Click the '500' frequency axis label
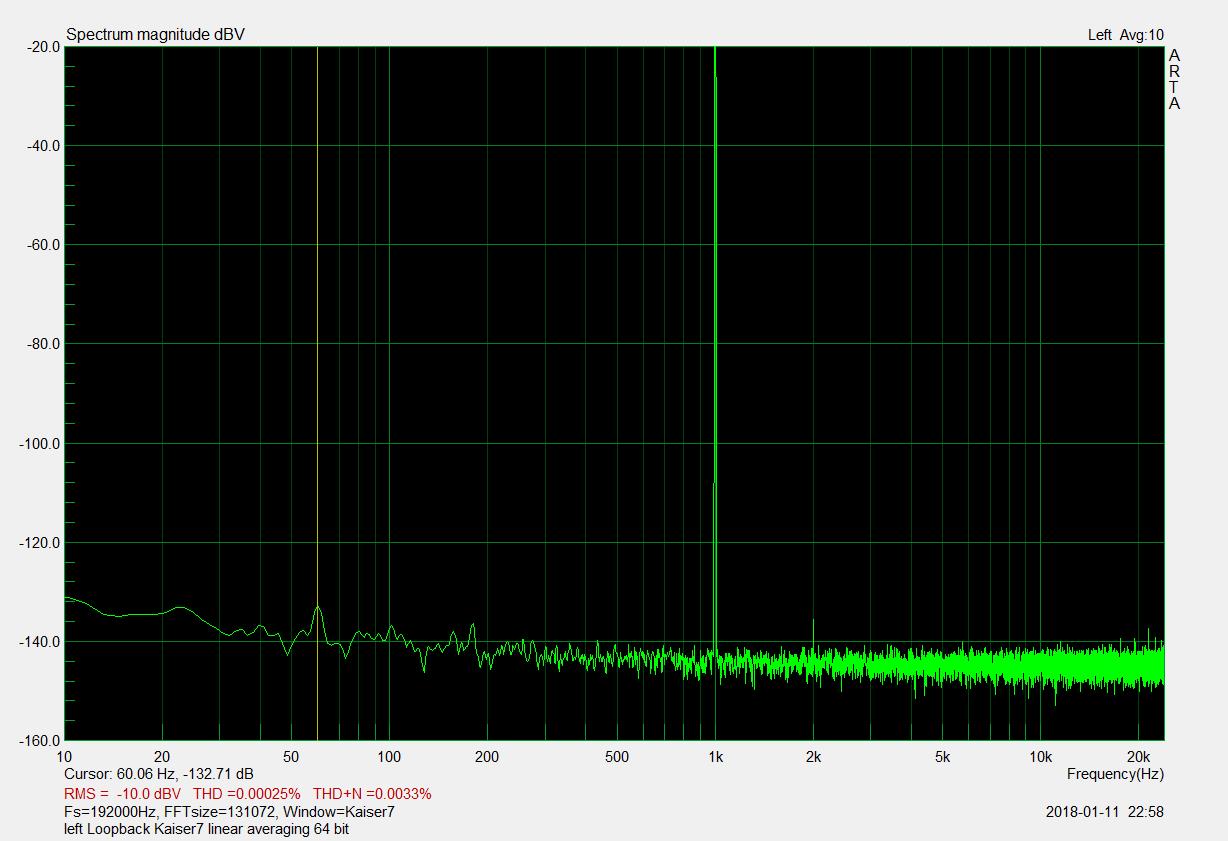Screen dimensions: 1228x841 [x=617, y=757]
